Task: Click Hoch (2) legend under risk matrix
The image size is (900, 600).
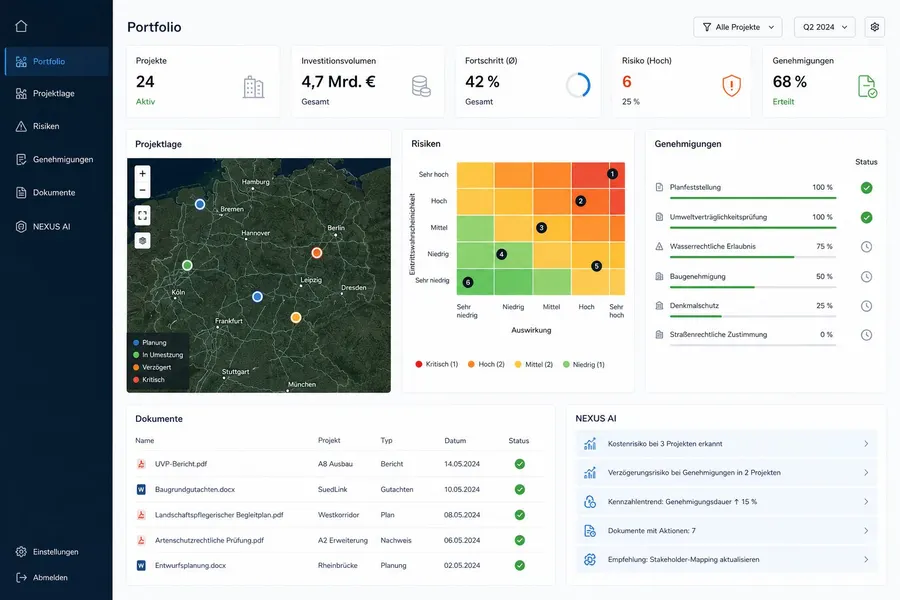Action: 486,365
